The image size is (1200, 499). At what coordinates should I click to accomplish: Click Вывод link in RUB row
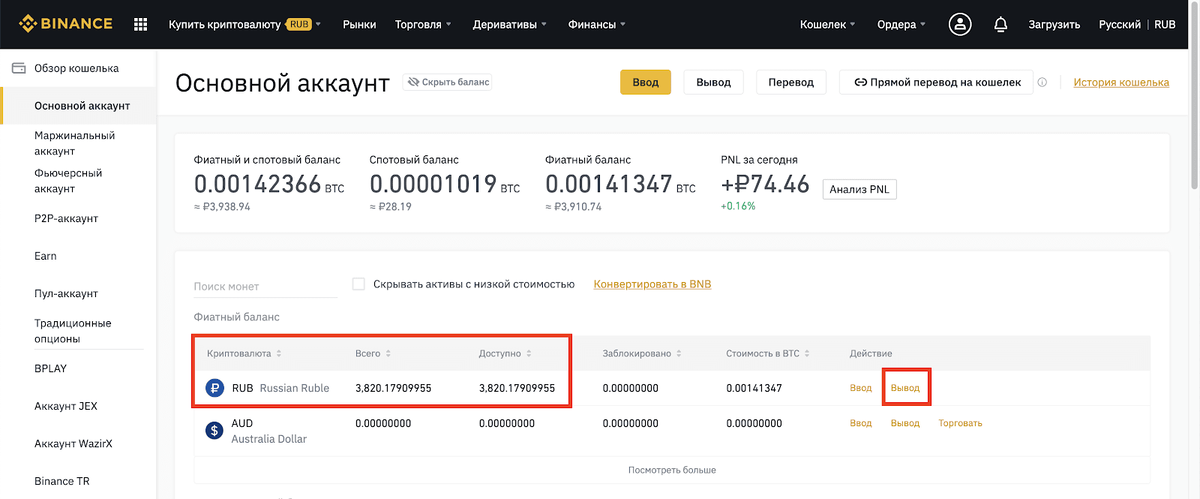point(905,388)
